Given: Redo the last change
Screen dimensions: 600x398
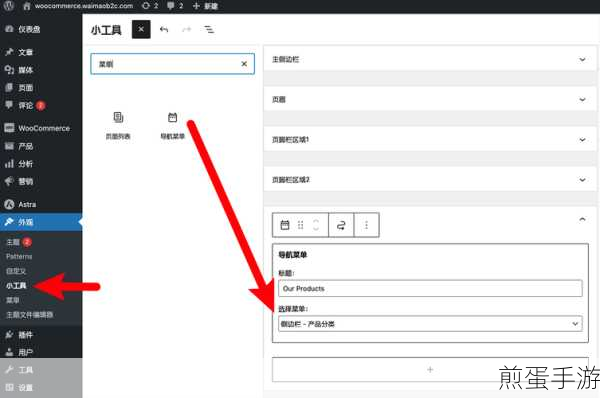Looking at the screenshot, I should (186, 29).
